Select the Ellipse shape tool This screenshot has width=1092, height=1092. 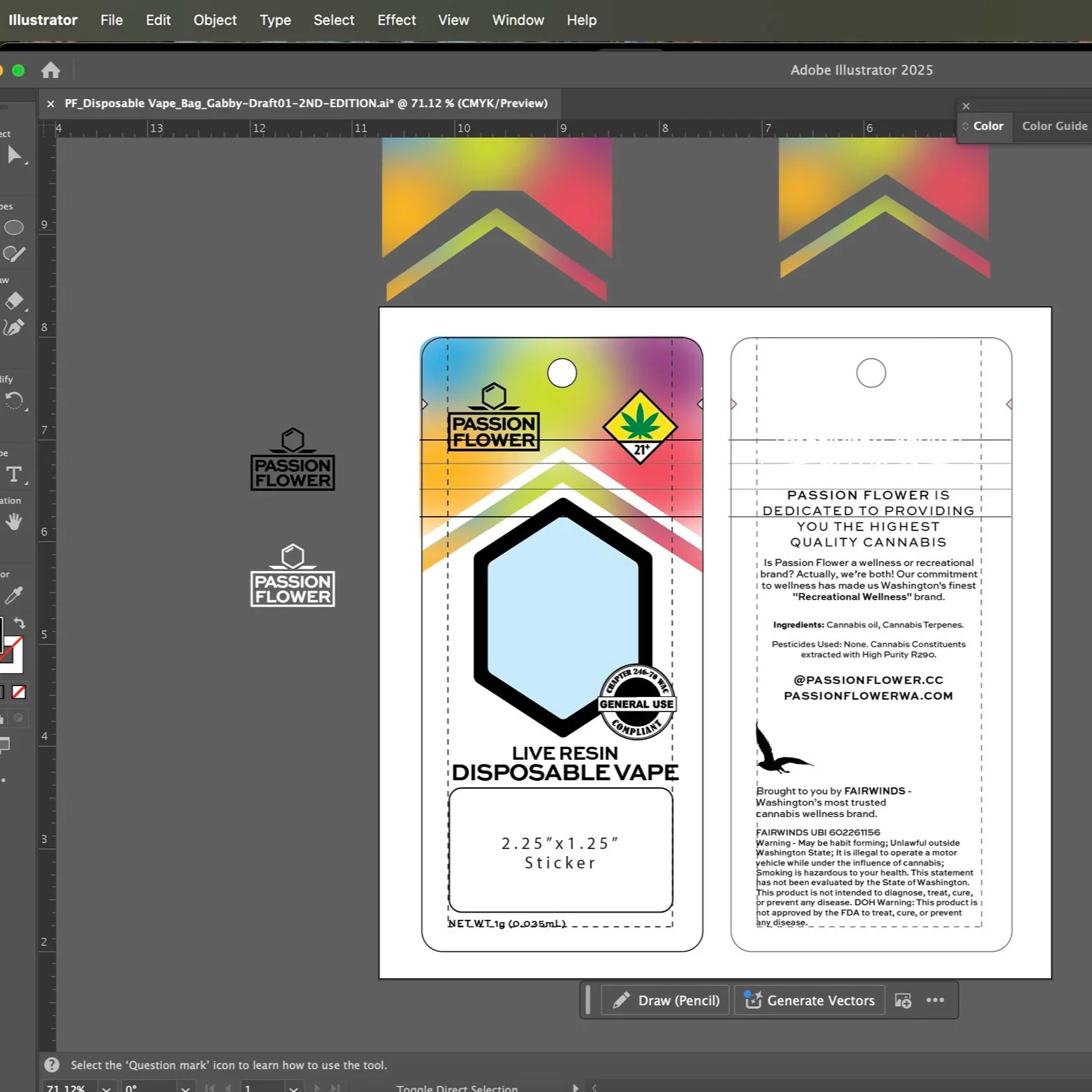[x=14, y=227]
